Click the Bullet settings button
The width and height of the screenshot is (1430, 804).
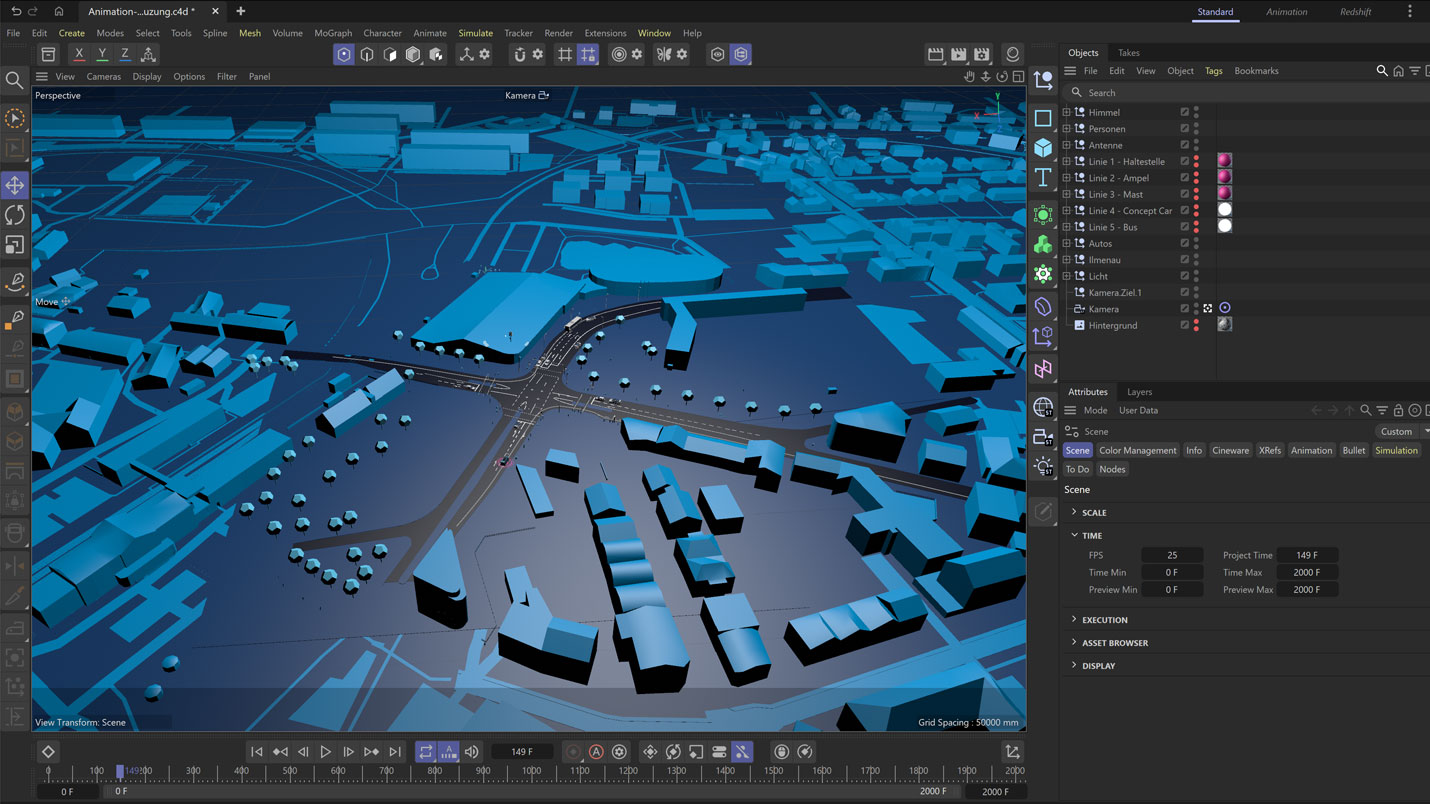pyautogui.click(x=1354, y=451)
